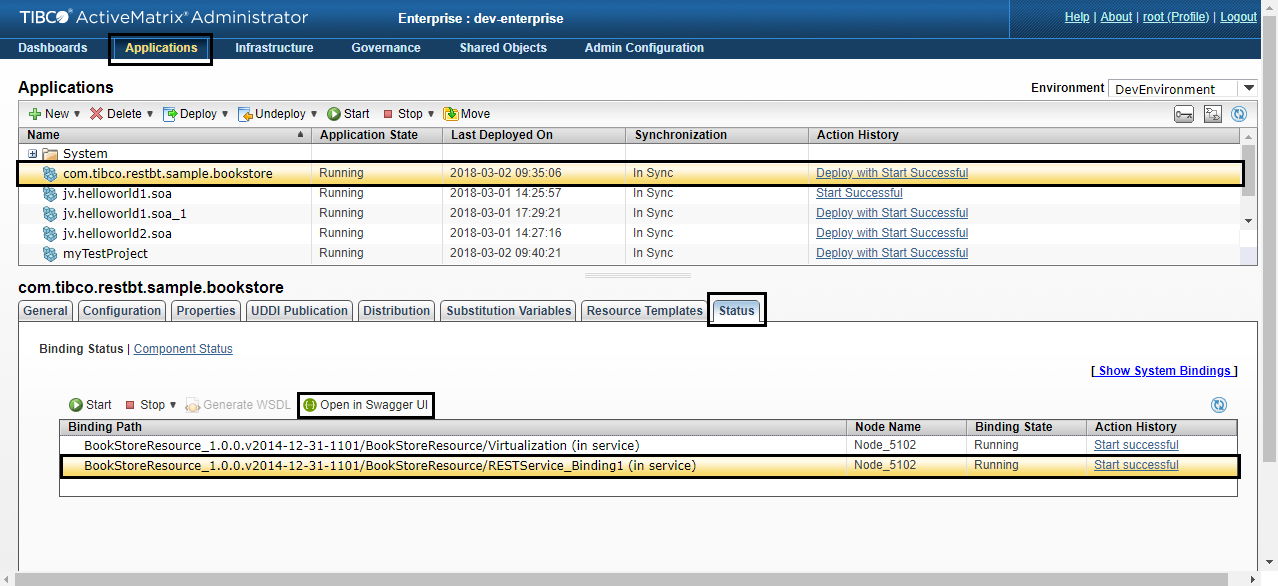The width and height of the screenshot is (1278, 586).
Task: Start the selected application
Action: (x=348, y=114)
